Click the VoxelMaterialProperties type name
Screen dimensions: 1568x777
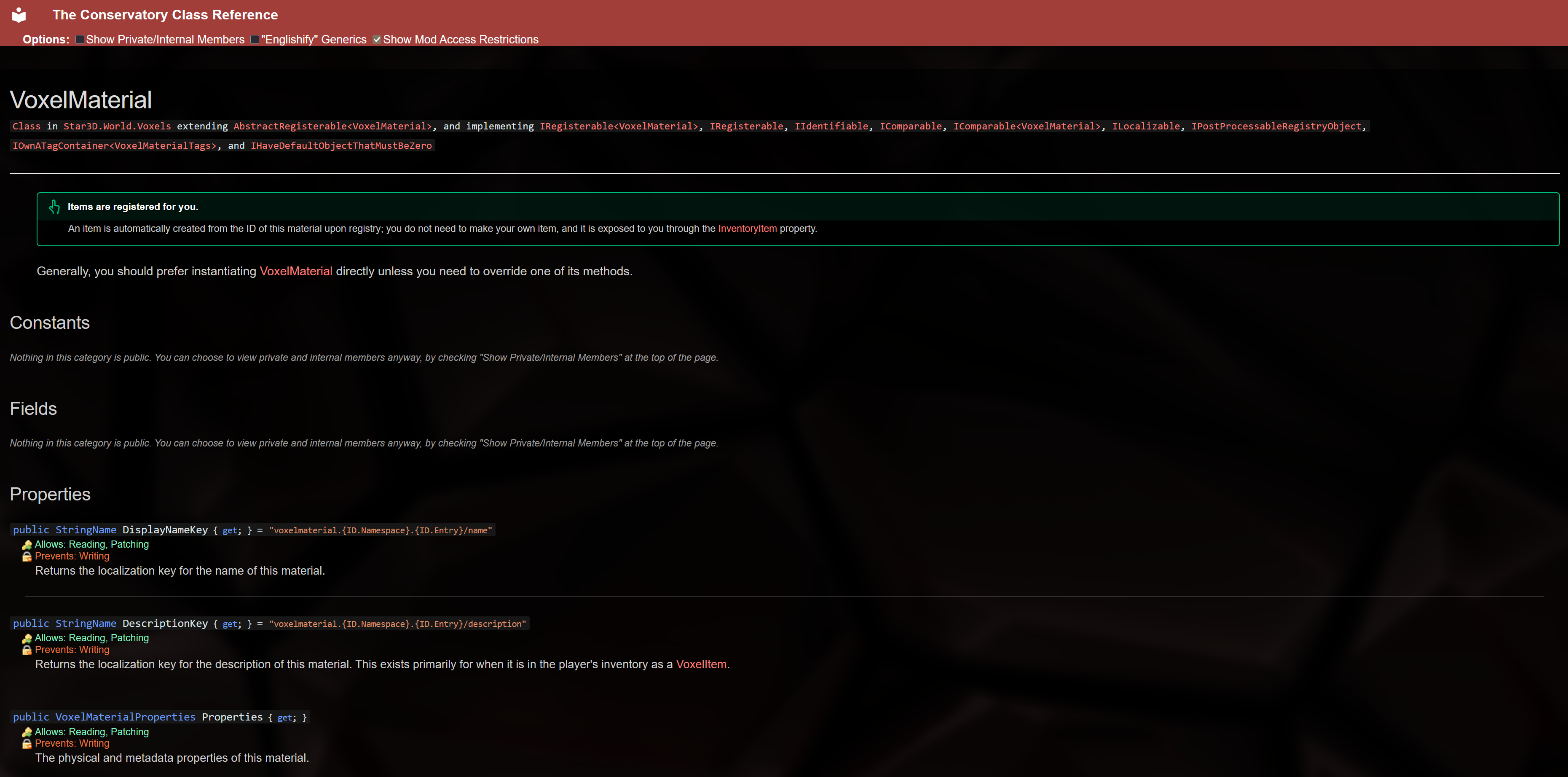(126, 717)
